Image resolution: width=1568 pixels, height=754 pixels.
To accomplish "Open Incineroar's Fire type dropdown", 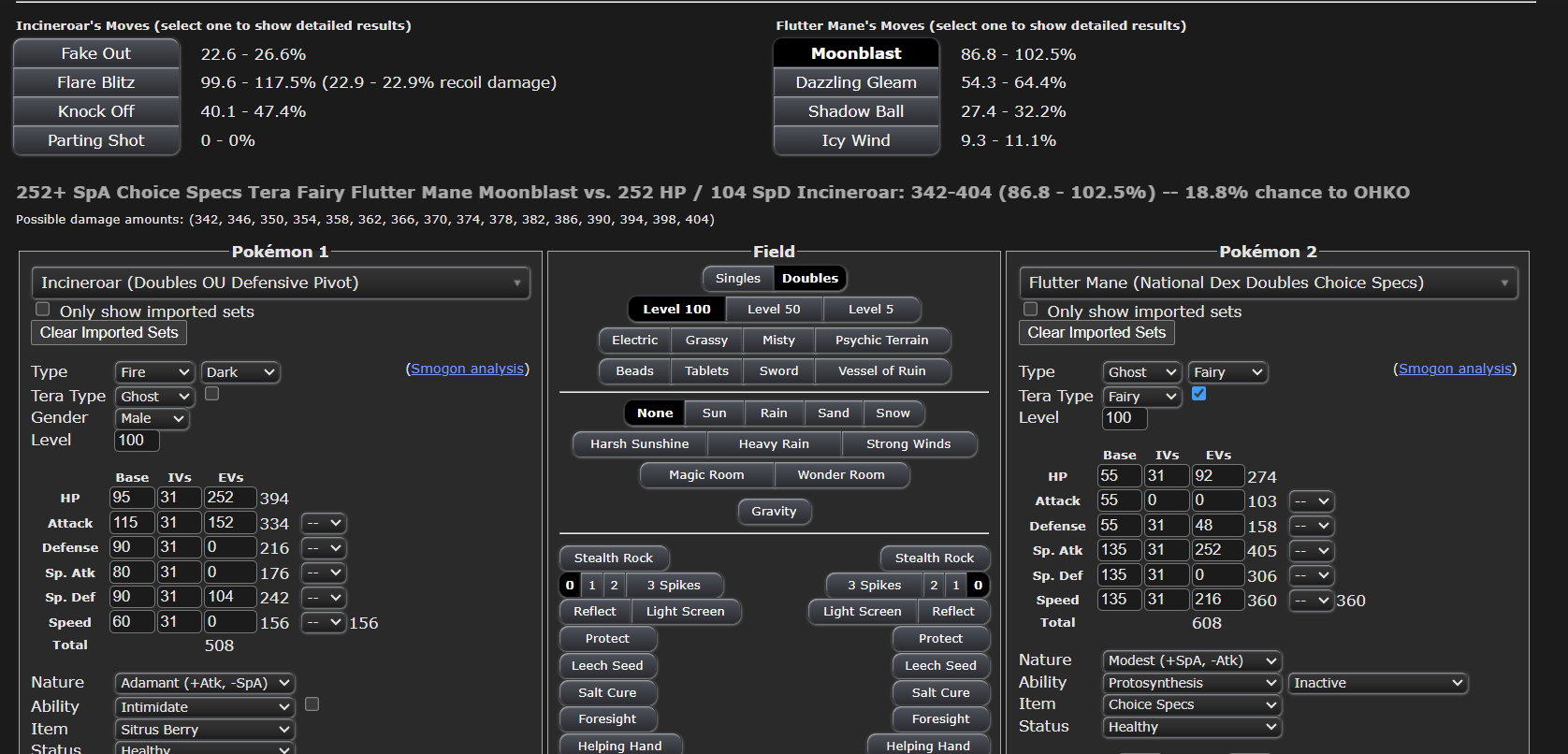I will tap(155, 372).
